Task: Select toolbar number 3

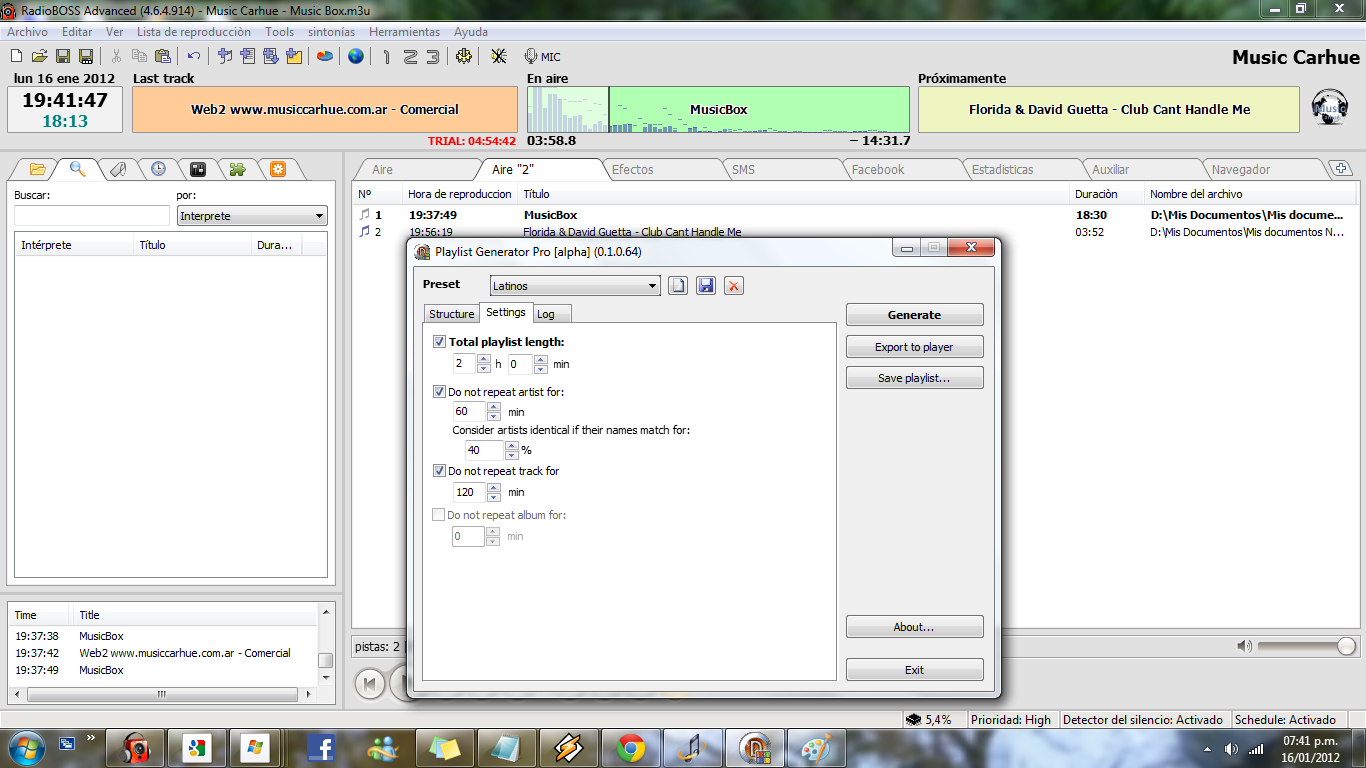Action: pyautogui.click(x=432, y=56)
